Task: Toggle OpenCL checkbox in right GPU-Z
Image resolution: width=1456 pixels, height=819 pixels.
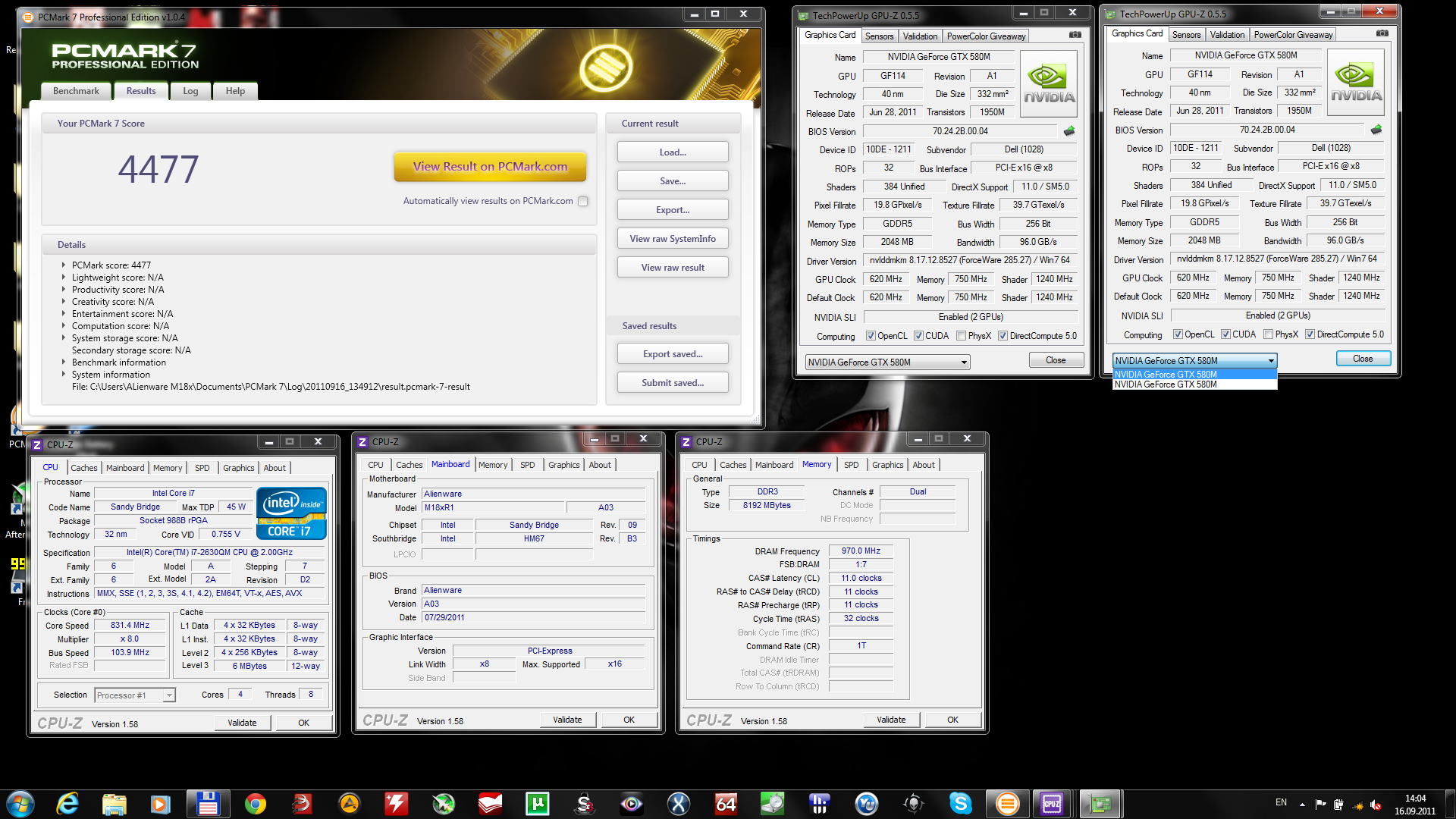Action: click(x=1178, y=334)
